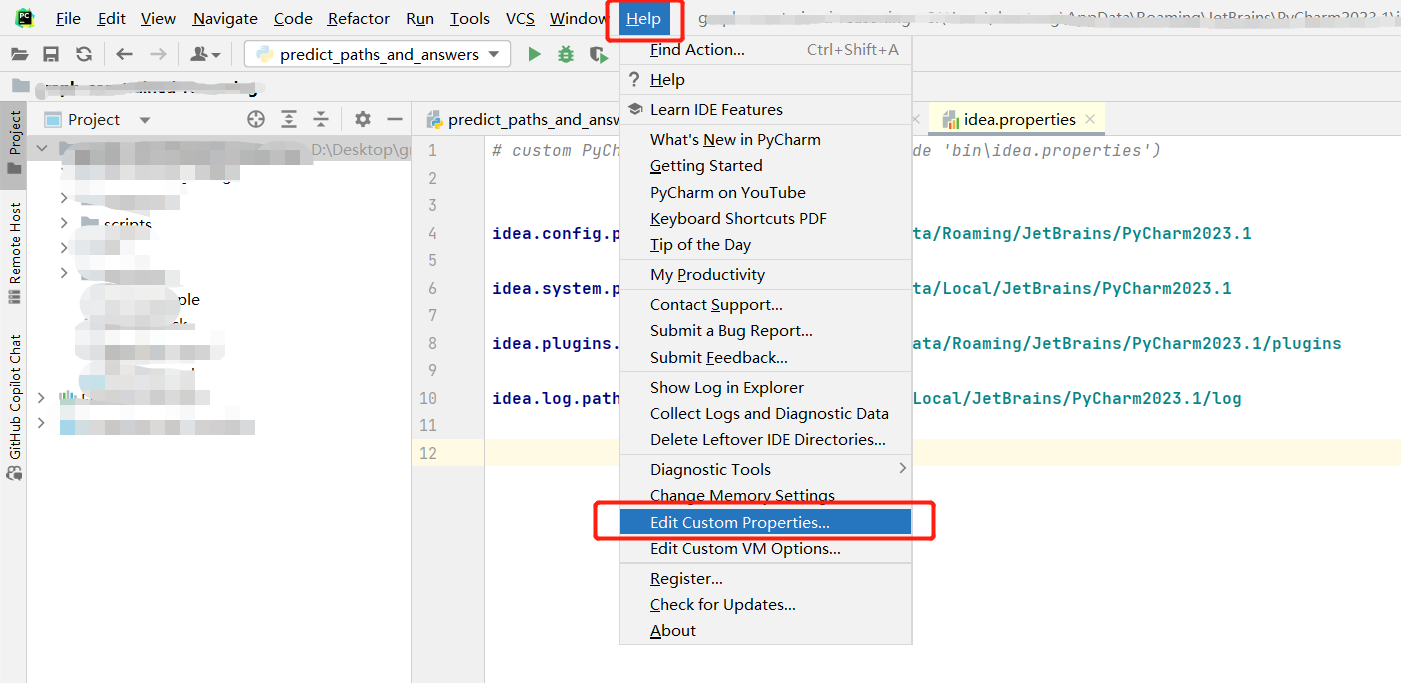Open the Code With Me user icon
The height and width of the screenshot is (683, 1401).
(205, 55)
